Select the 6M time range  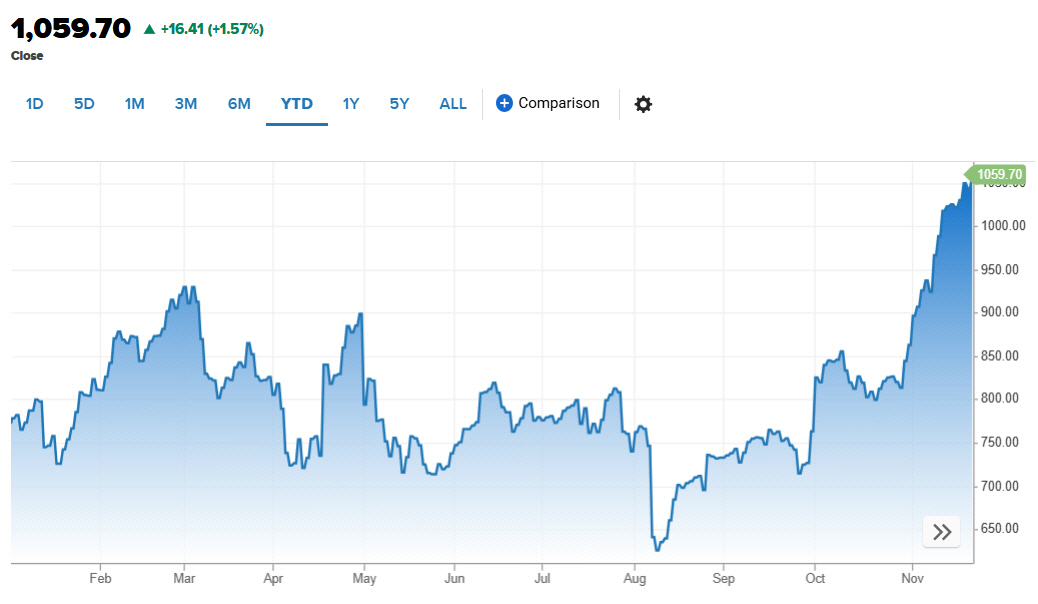coord(238,103)
